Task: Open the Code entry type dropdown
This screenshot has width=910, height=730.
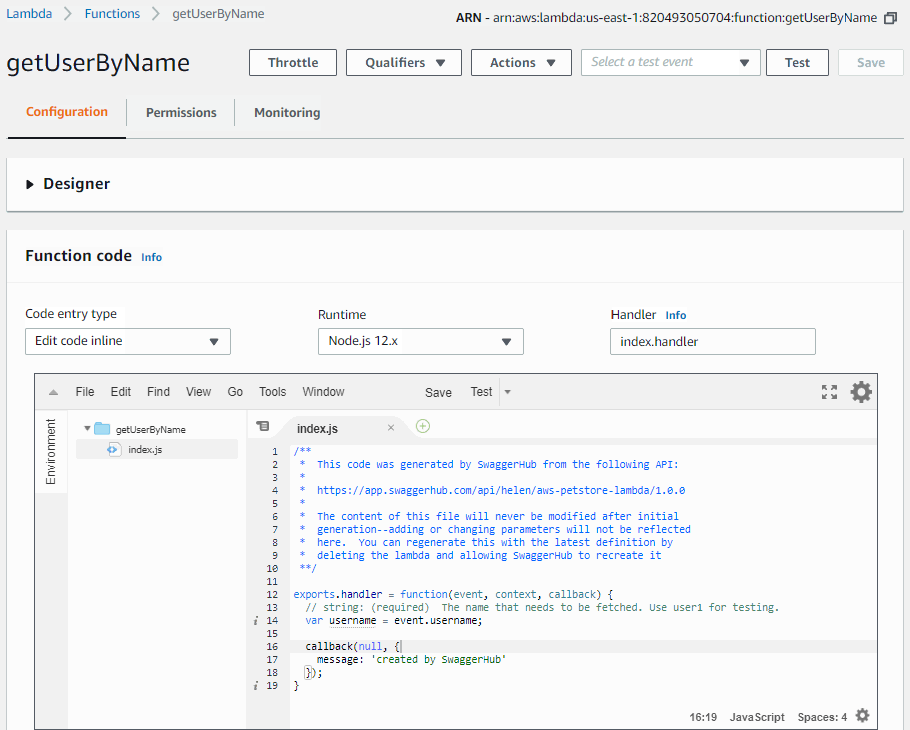Action: pos(127,341)
